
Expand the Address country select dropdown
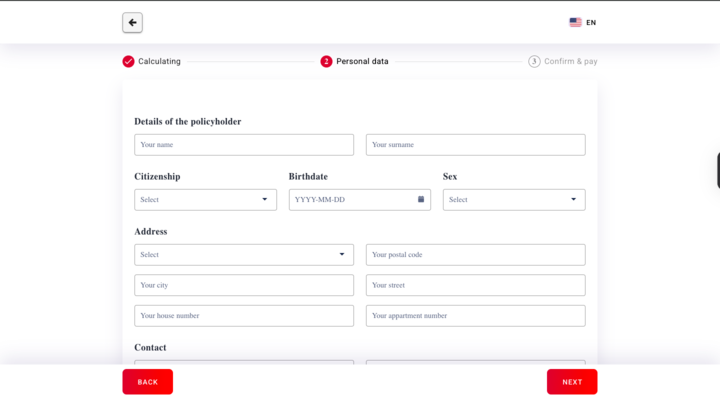(x=243, y=255)
